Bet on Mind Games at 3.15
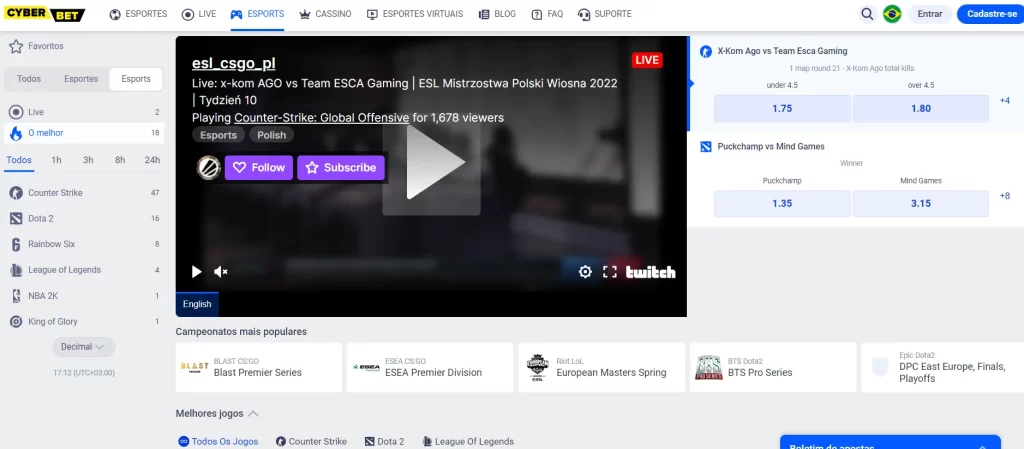Viewport: 1024px width, 449px height. tap(921, 204)
